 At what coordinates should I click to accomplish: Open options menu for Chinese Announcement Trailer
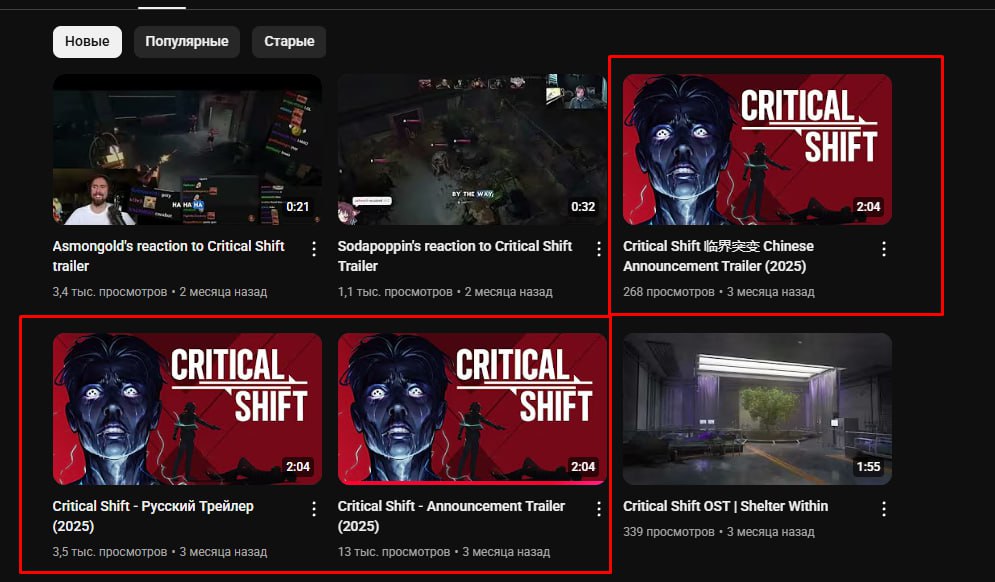pos(883,249)
